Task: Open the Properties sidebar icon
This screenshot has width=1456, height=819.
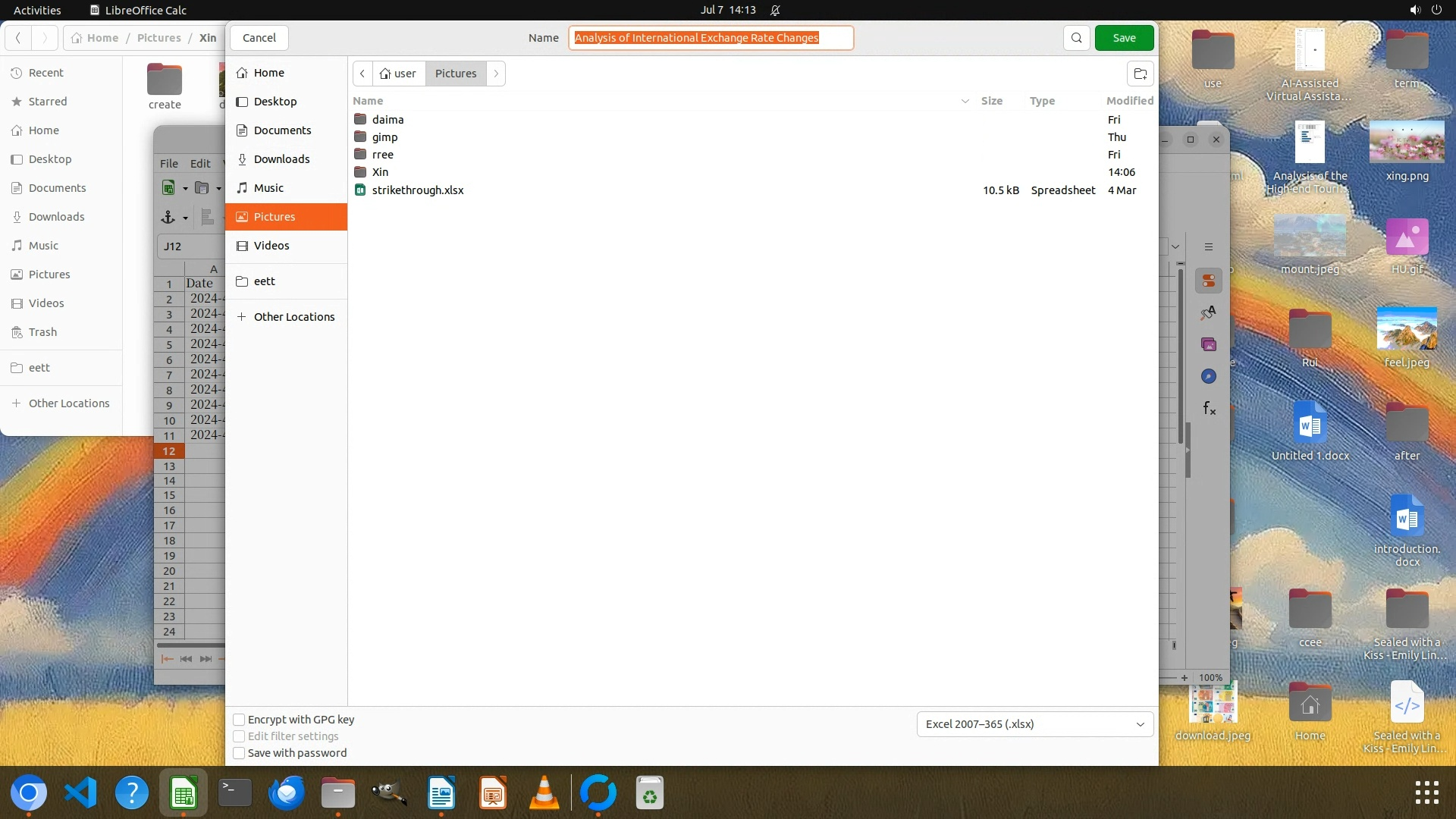Action: tap(1209, 281)
